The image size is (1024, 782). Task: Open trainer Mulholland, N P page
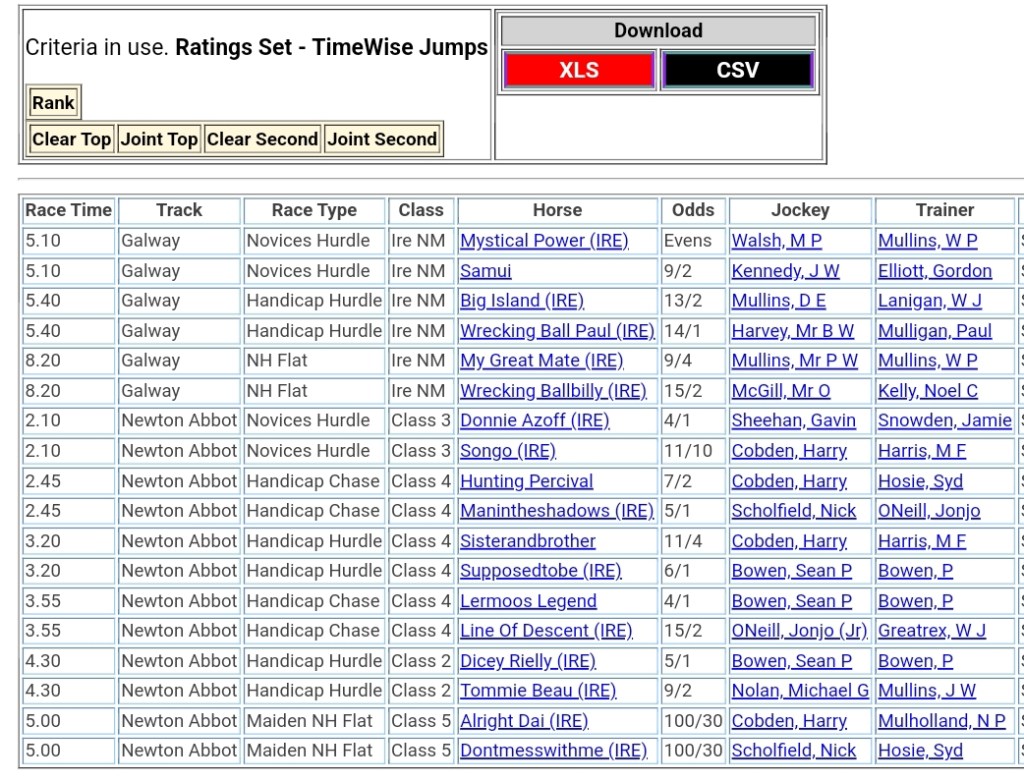(941, 721)
